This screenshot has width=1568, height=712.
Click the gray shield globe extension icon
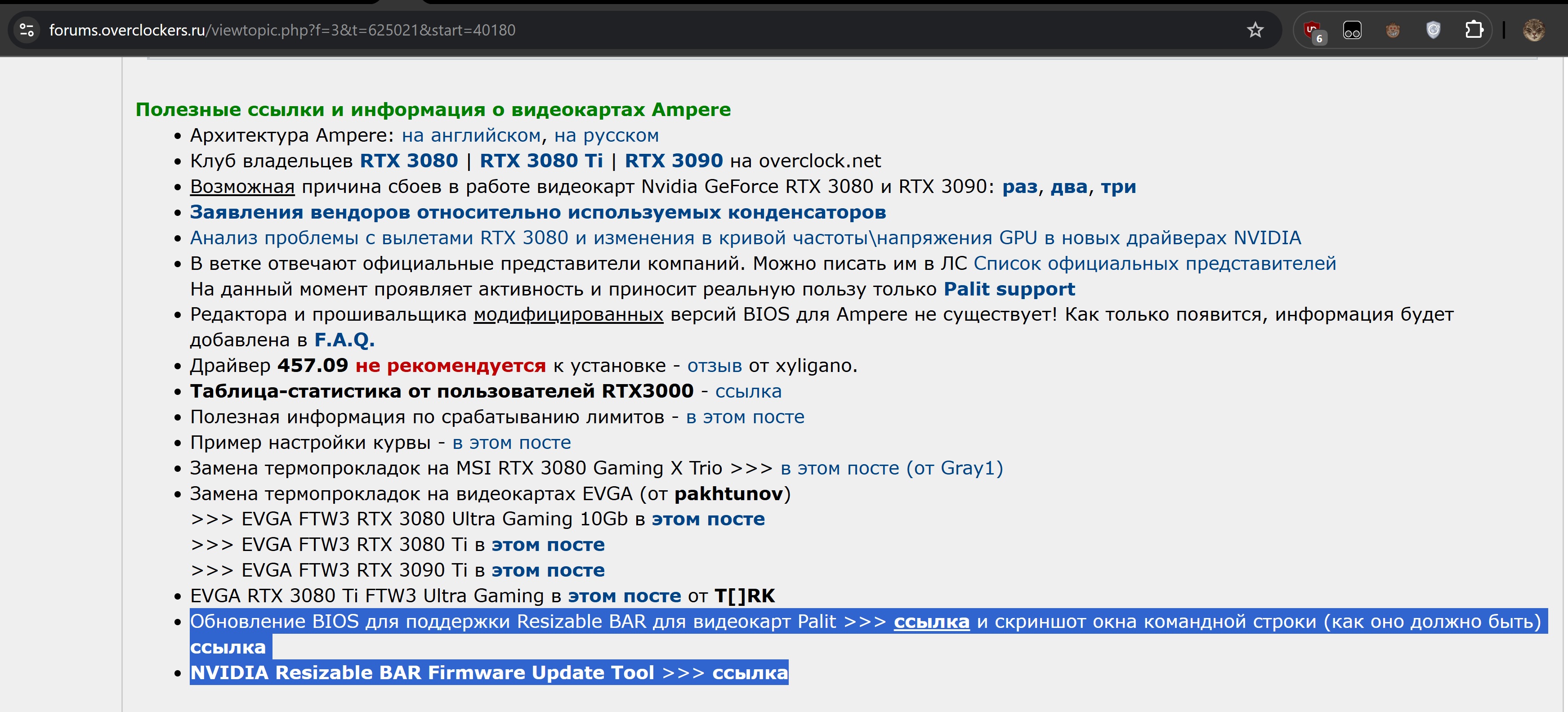[1433, 30]
